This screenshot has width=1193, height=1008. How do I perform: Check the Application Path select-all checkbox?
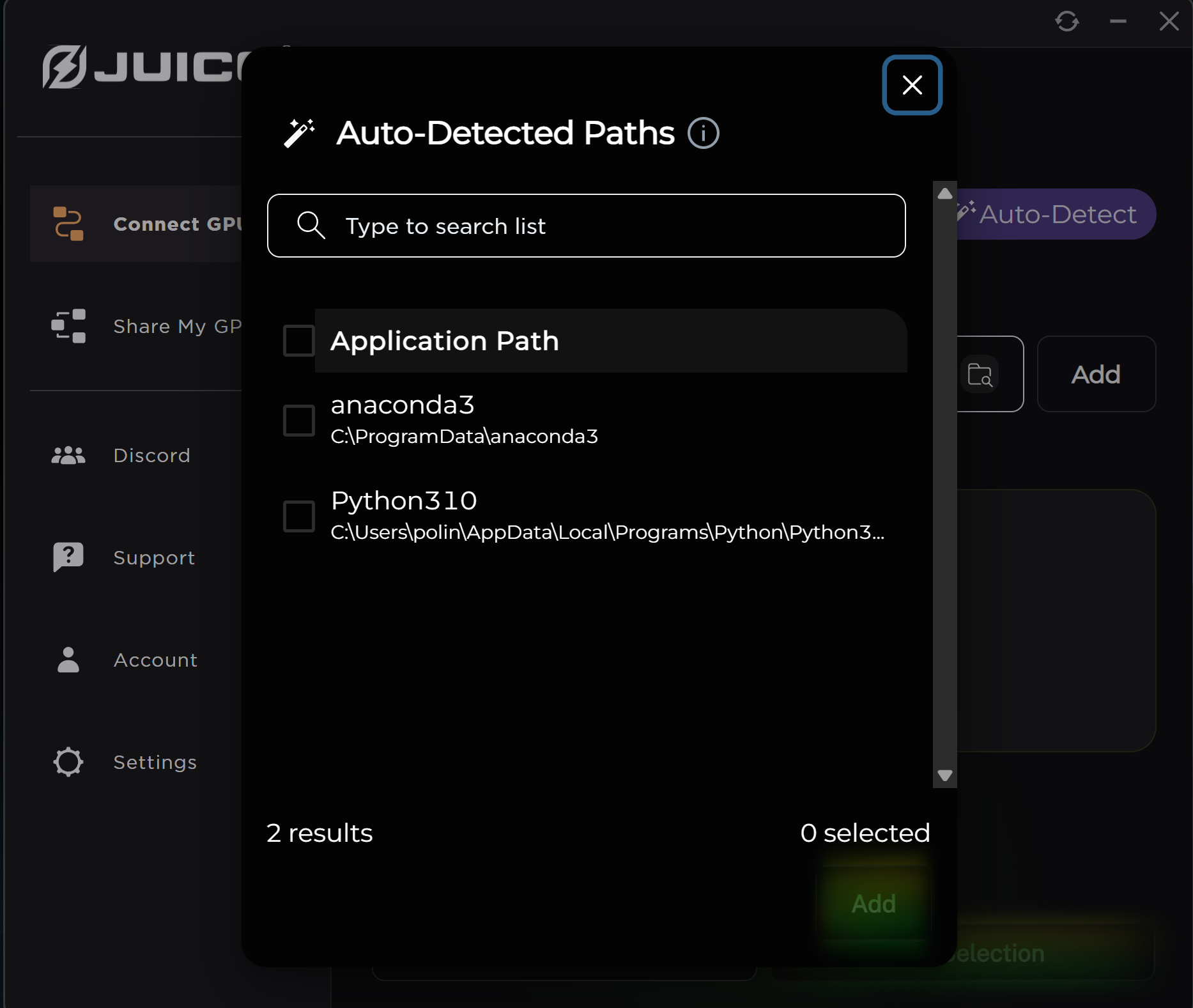298,341
